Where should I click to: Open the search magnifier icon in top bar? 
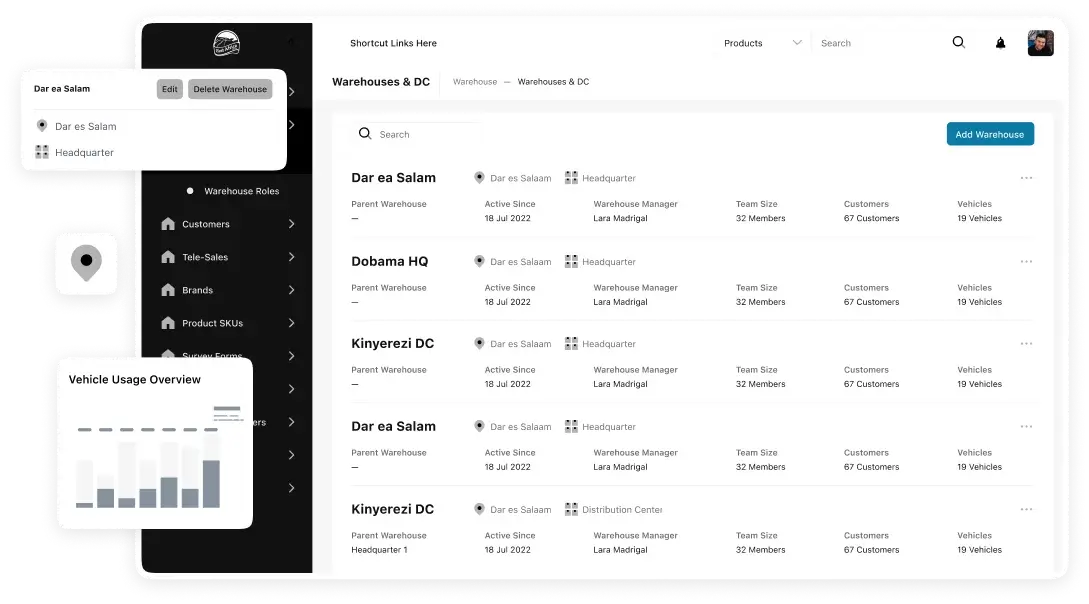coord(958,42)
